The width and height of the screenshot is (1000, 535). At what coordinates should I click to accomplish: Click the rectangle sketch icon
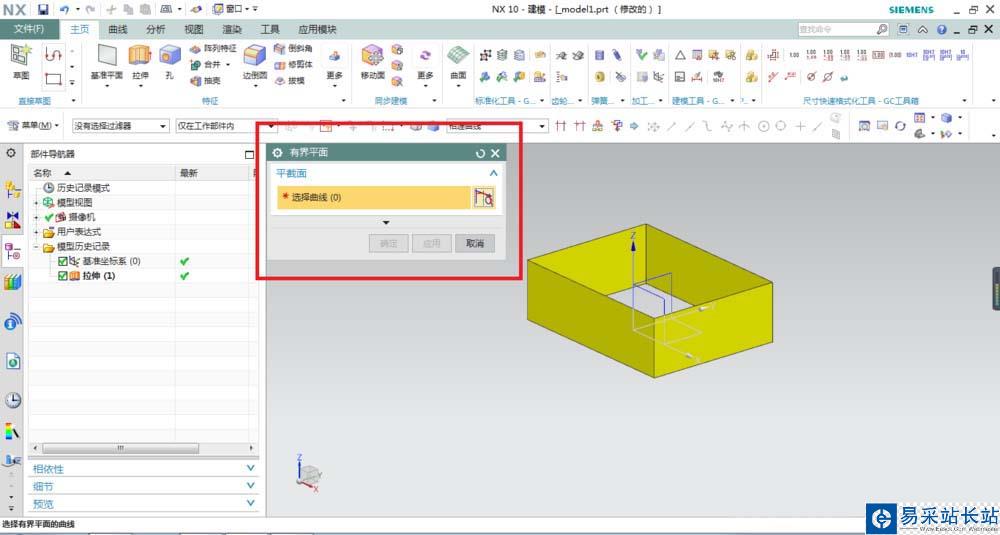(54, 80)
